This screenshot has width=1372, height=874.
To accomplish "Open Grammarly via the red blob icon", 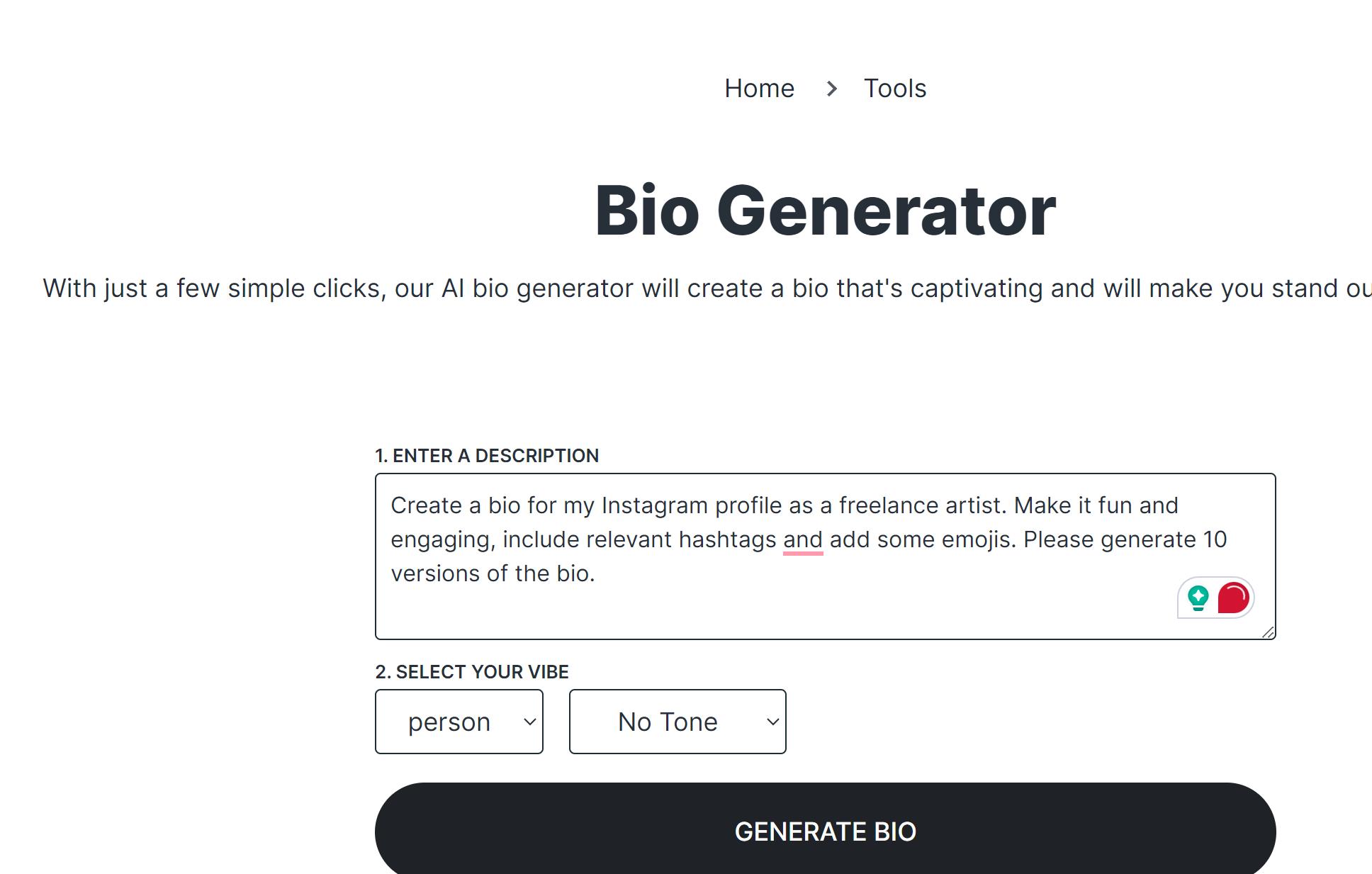I will 1233,599.
